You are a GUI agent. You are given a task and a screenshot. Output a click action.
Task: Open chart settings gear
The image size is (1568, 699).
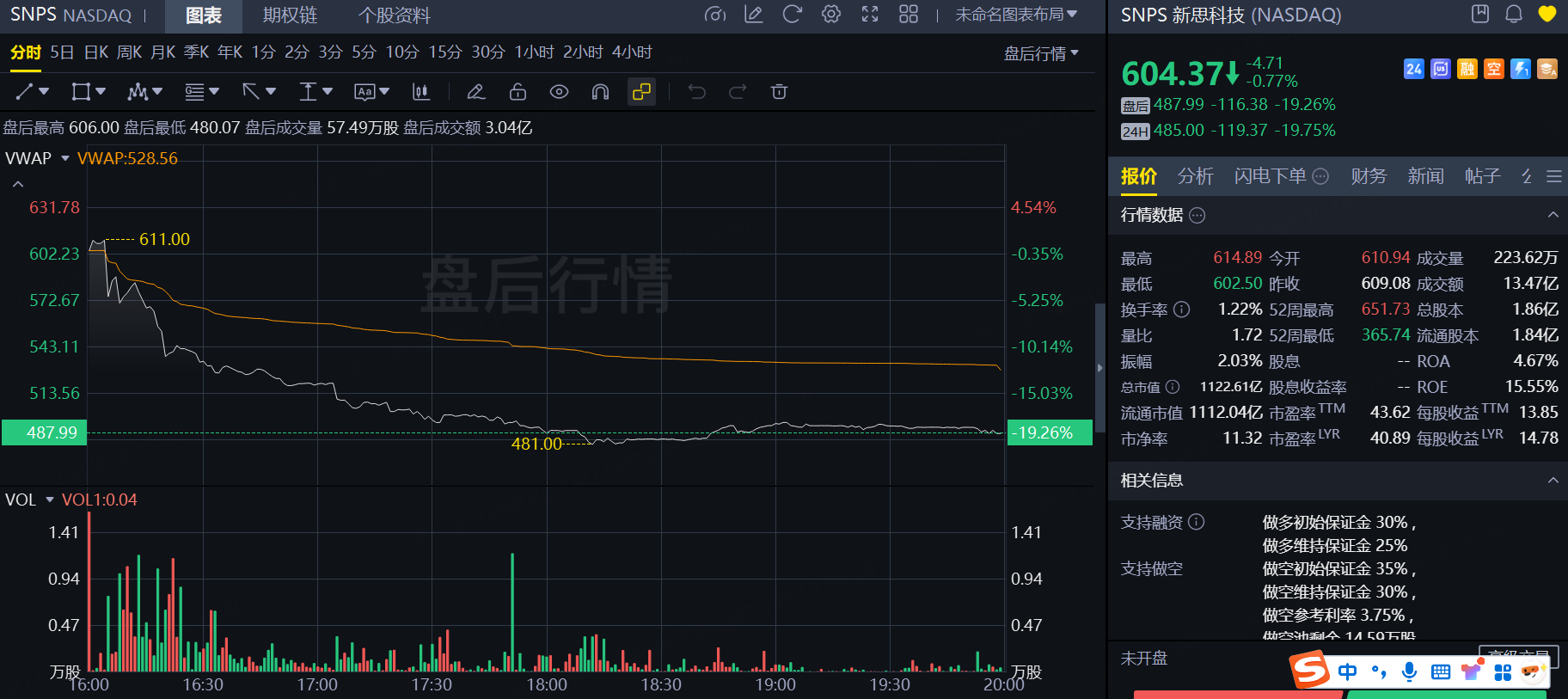pos(831,15)
